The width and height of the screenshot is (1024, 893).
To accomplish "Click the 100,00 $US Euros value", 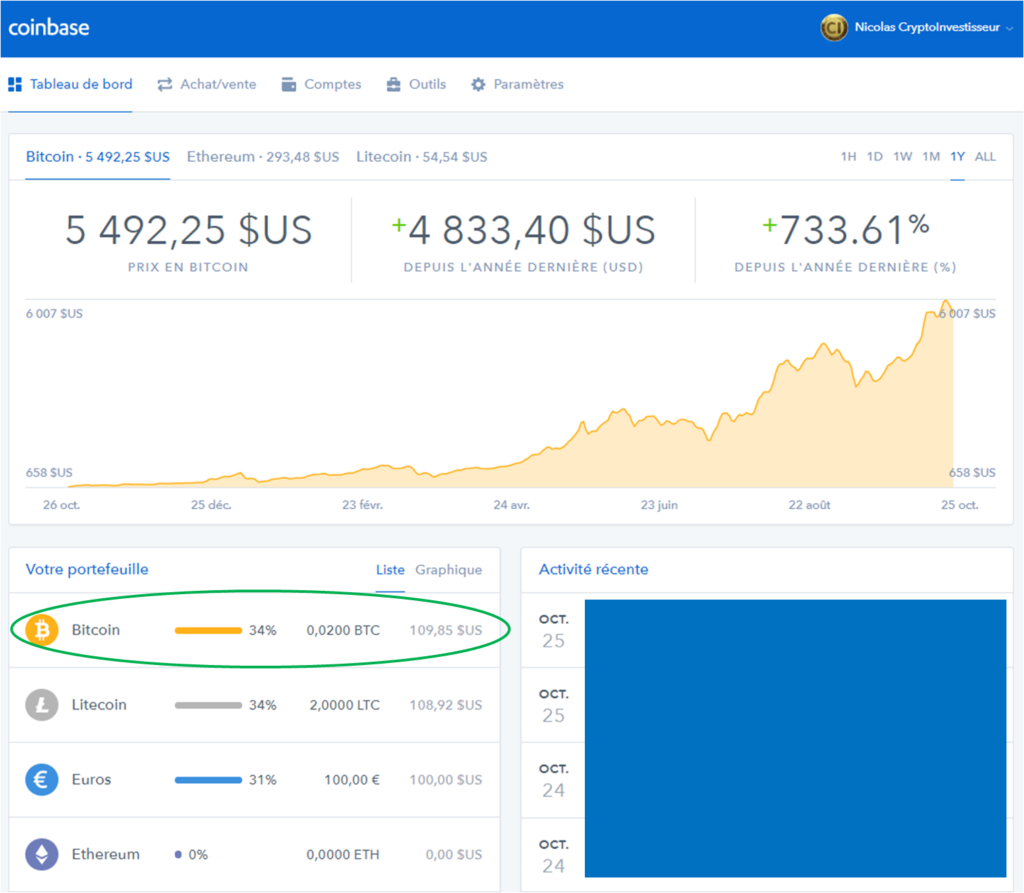I will pos(446,780).
